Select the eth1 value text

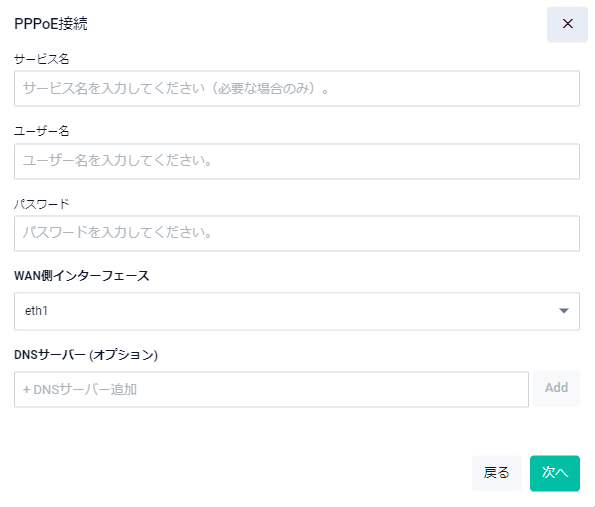coord(36,311)
